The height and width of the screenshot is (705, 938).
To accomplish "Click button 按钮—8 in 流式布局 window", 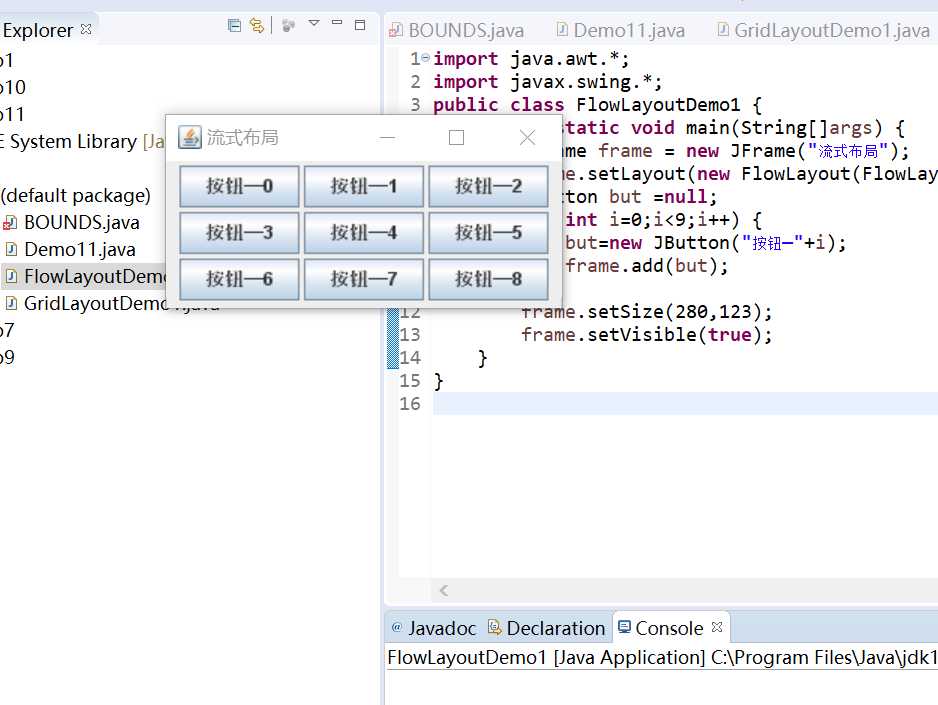I will [x=488, y=279].
